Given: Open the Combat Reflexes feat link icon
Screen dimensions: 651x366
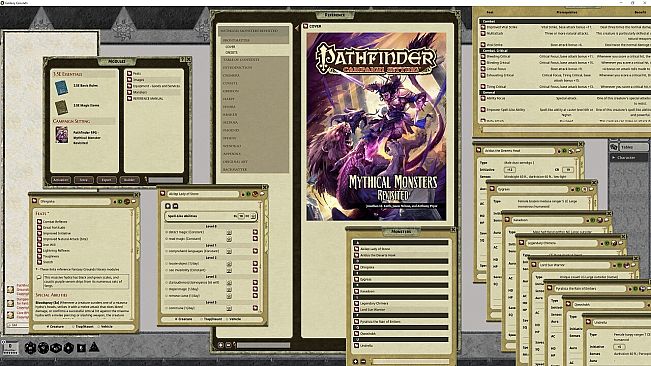Looking at the screenshot, I should point(39,222).
